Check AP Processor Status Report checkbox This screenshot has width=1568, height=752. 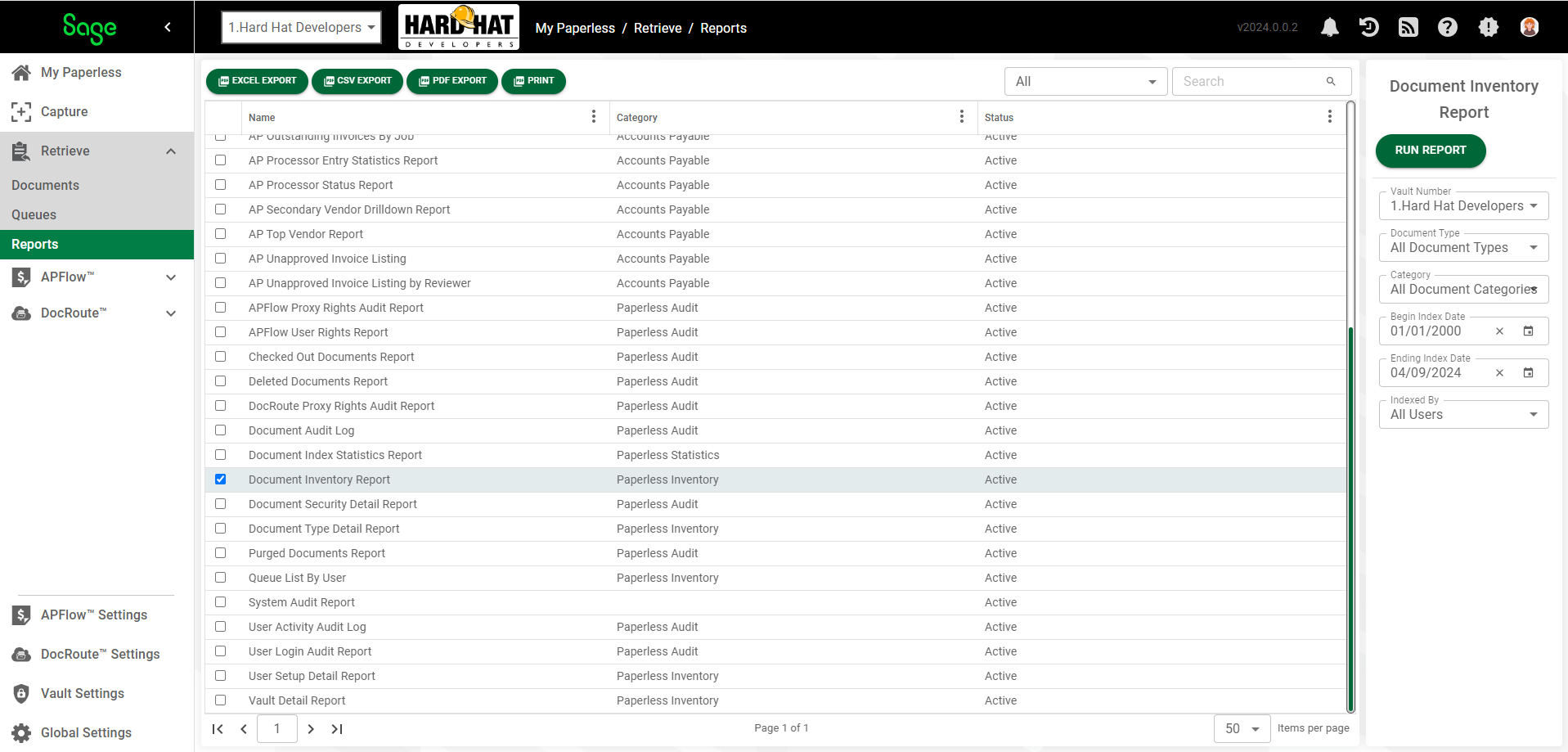[x=220, y=185]
